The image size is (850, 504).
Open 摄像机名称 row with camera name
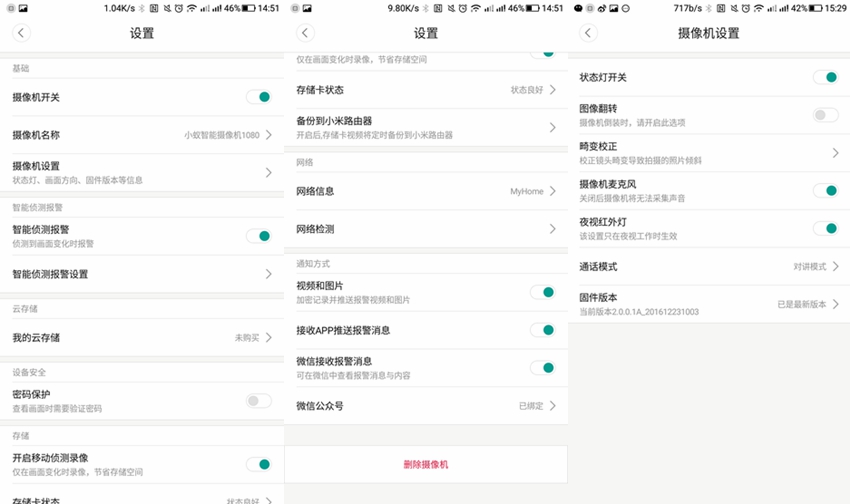pos(141,134)
